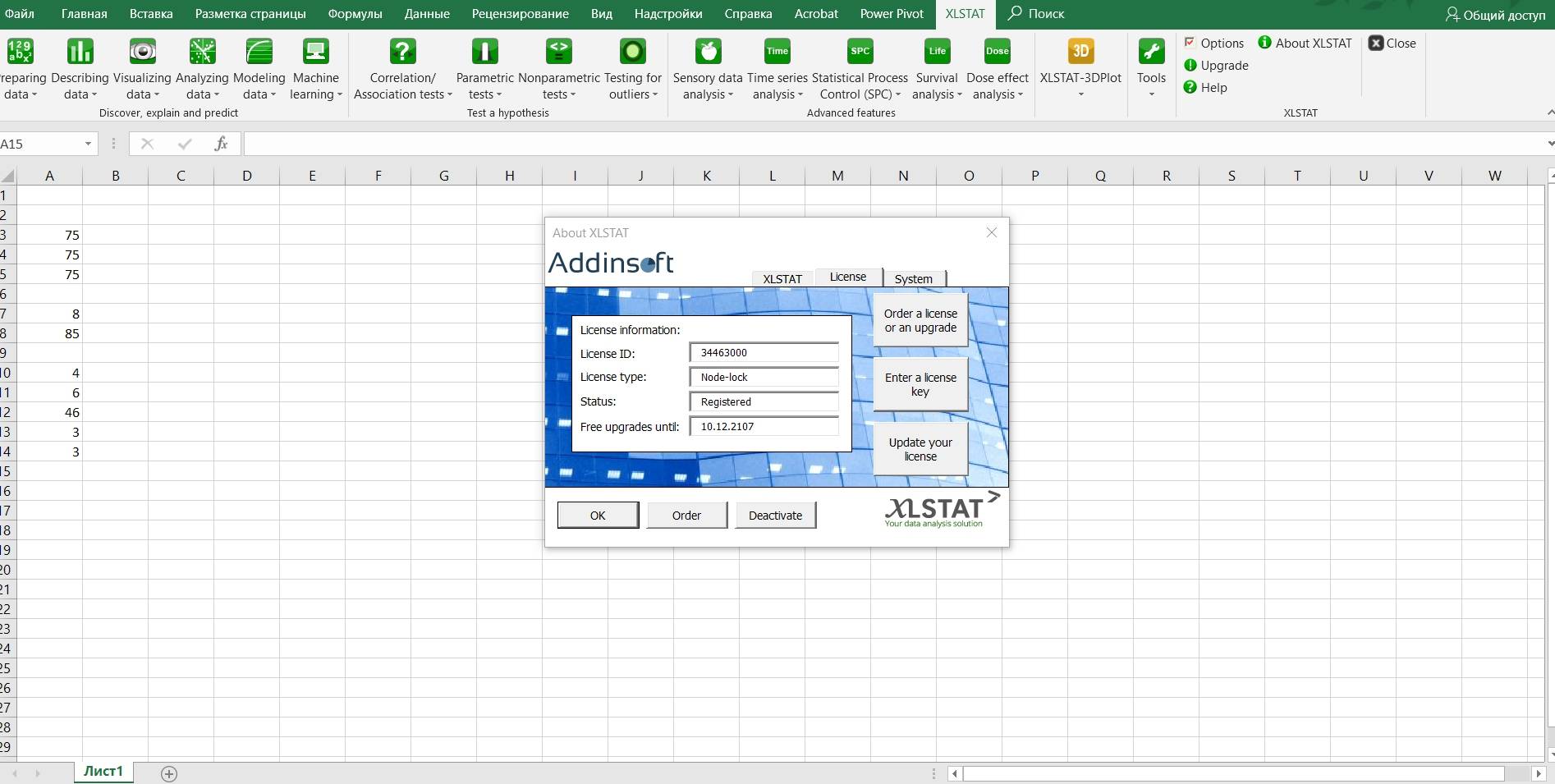Image resolution: width=1555 pixels, height=784 pixels.
Task: Open Statistical Process Control icon
Action: click(x=860, y=52)
